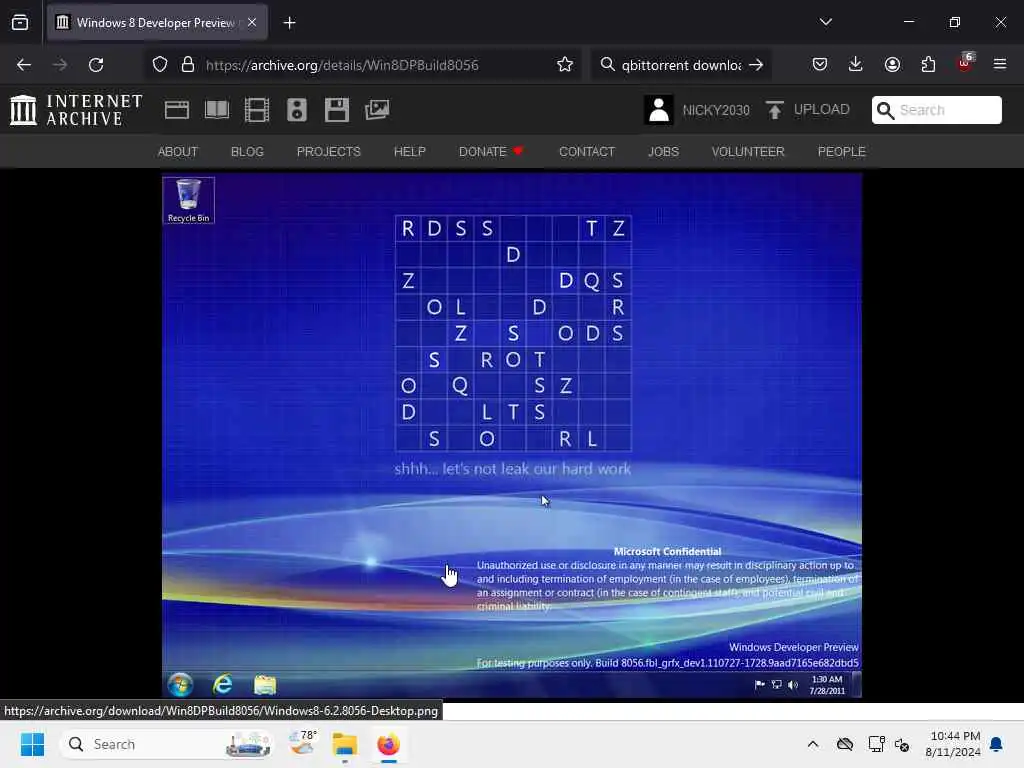Screen dimensions: 1024x768
Task: Click the Windows 8 desktop screenshot image
Action: pos(512,436)
